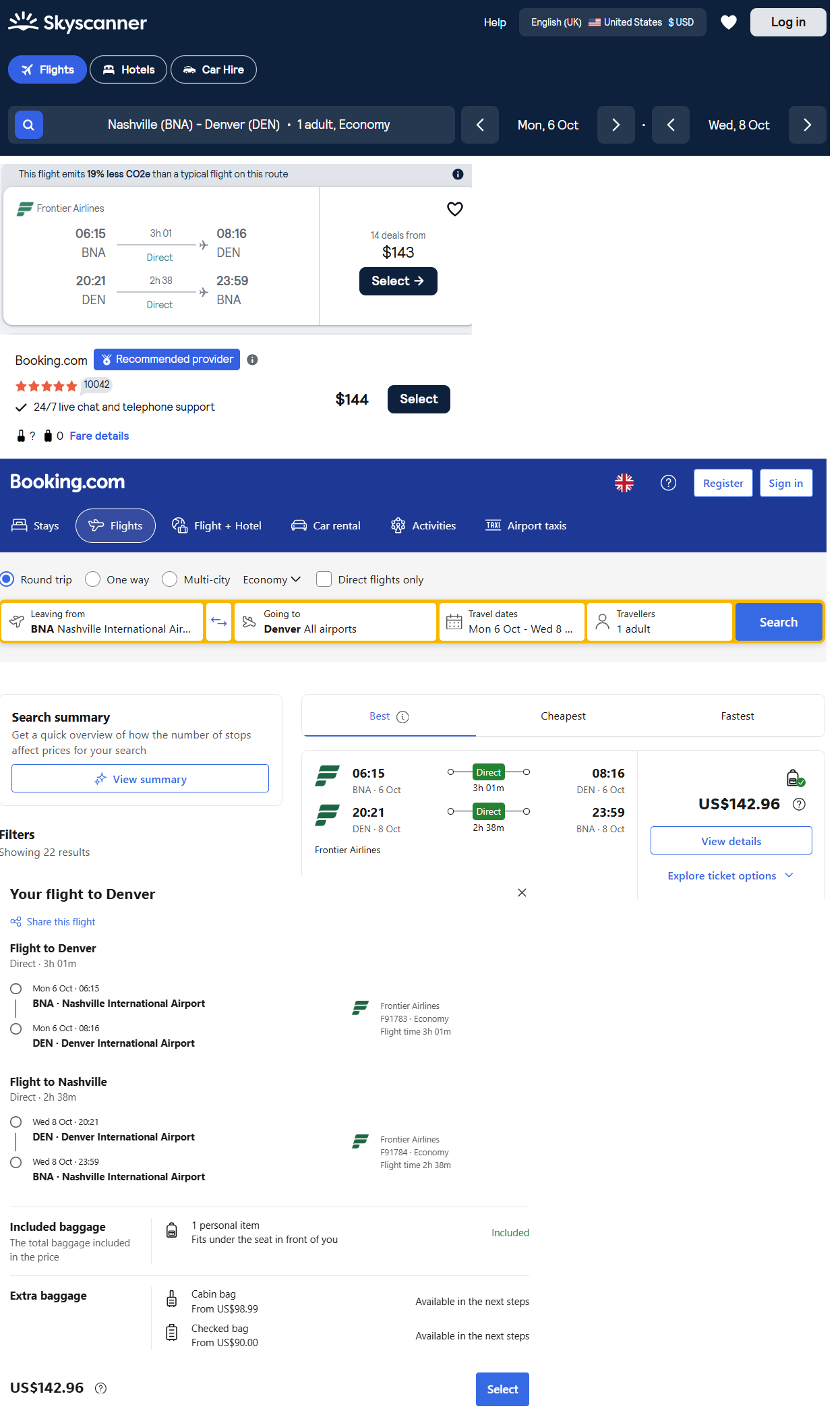Image resolution: width=840 pixels, height=1417 pixels.
Task: Open the Car rental tab
Action: [x=326, y=525]
